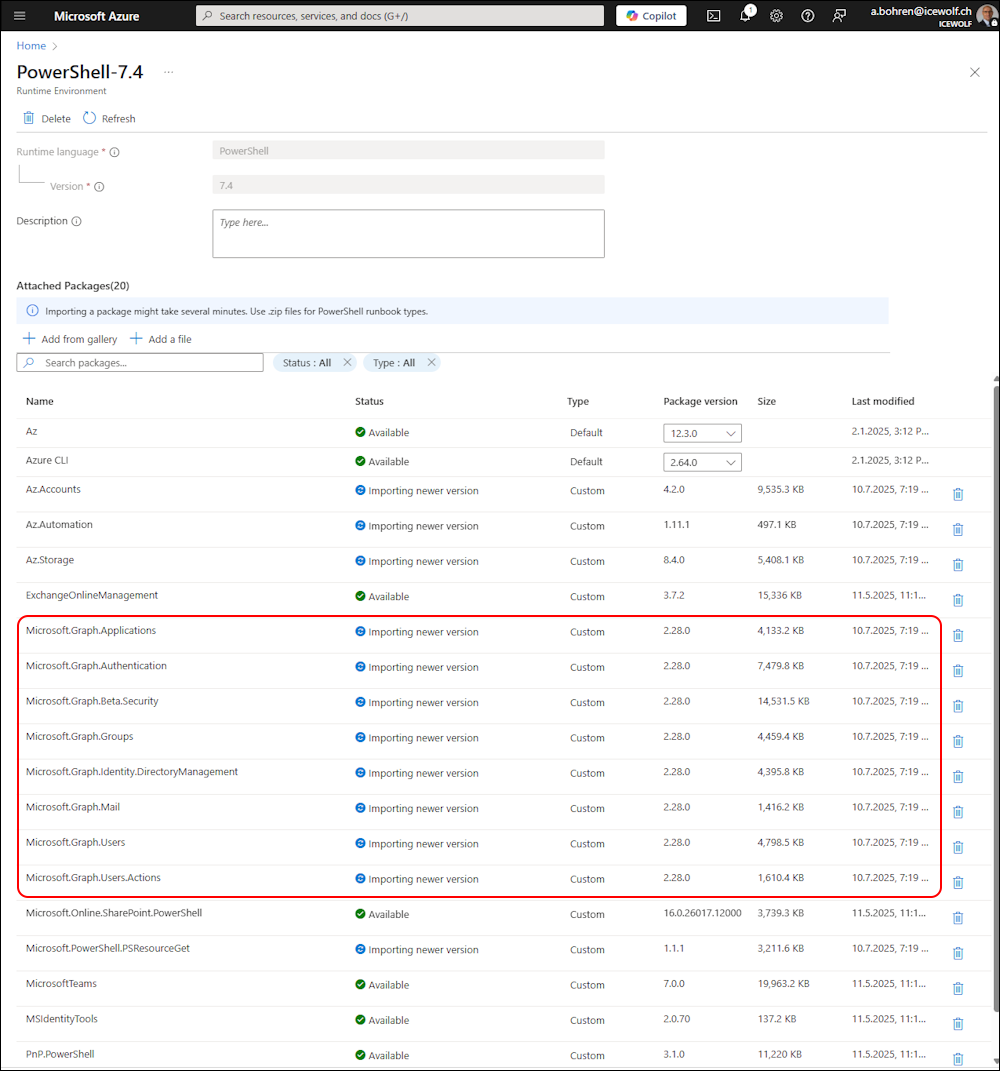1000x1071 pixels.
Task: Open the Type : All filter
Action: (394, 363)
